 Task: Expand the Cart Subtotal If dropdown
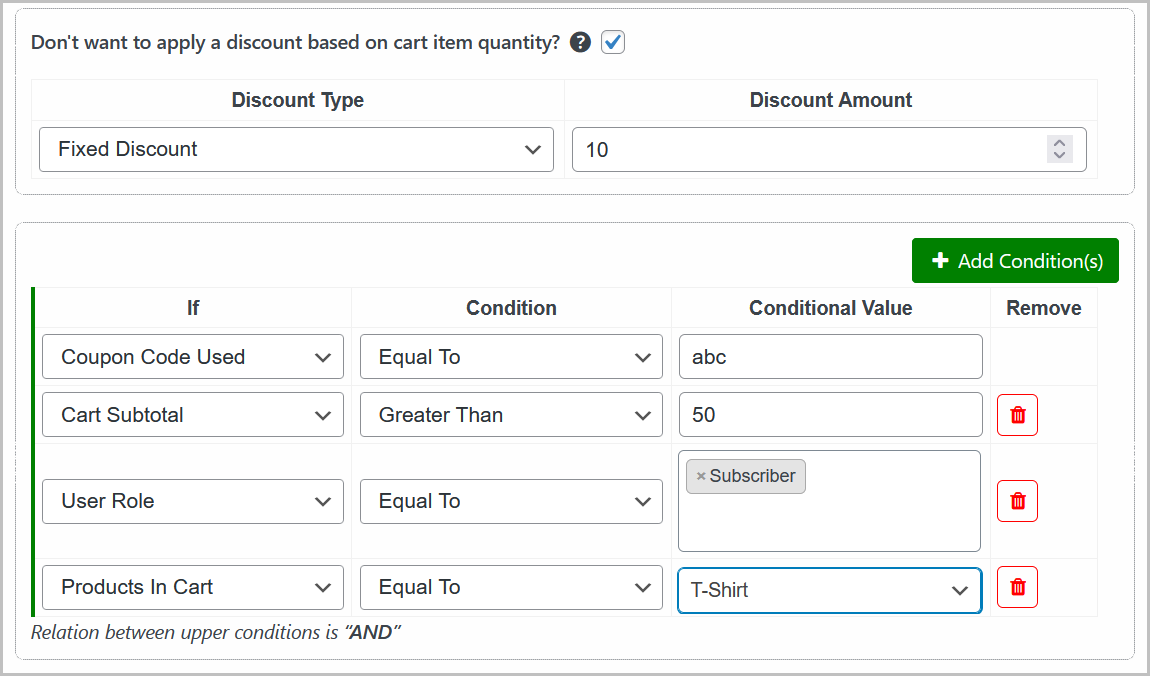click(x=192, y=414)
